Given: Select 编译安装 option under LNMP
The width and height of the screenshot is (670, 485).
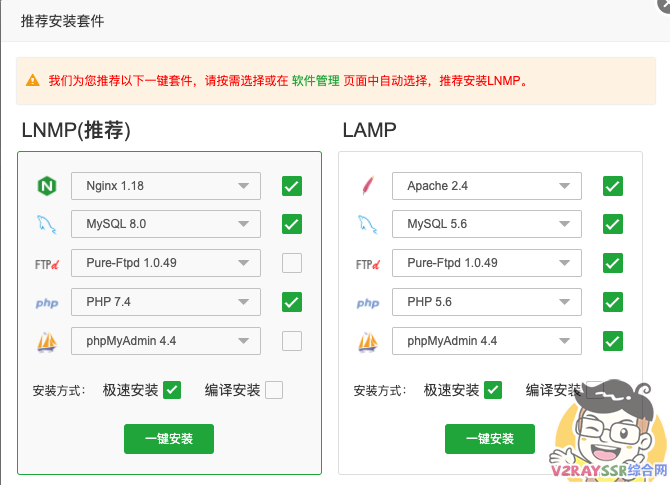Looking at the screenshot, I should coord(274,390).
